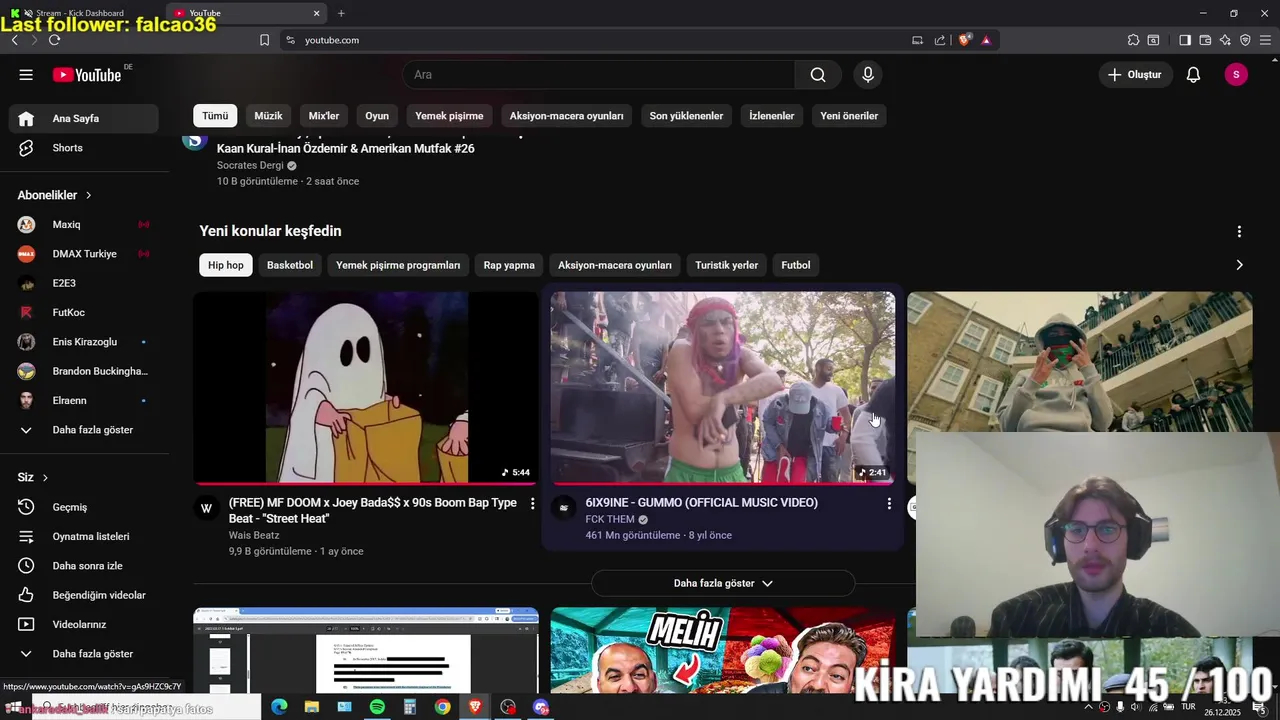Select Yeni öneriler filter chip
The height and width of the screenshot is (720, 1280).
[849, 116]
